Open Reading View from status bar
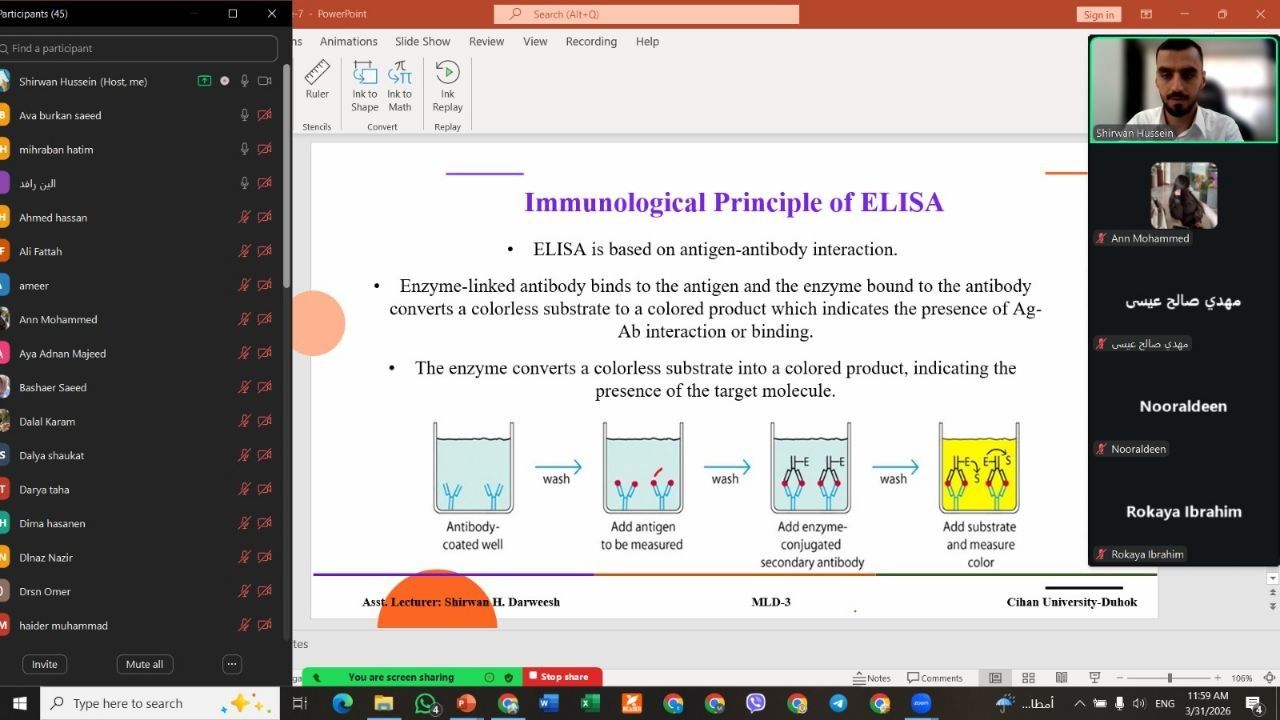 (x=1061, y=678)
